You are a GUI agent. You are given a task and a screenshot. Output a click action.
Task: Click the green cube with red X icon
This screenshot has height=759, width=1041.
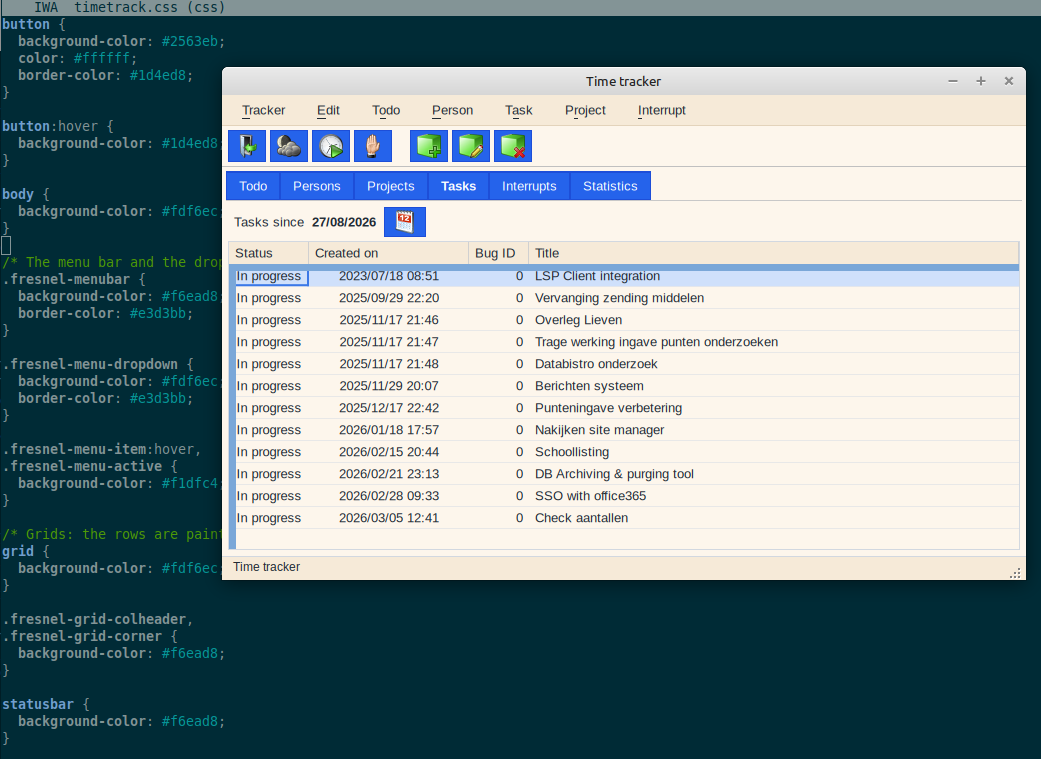[x=513, y=146]
